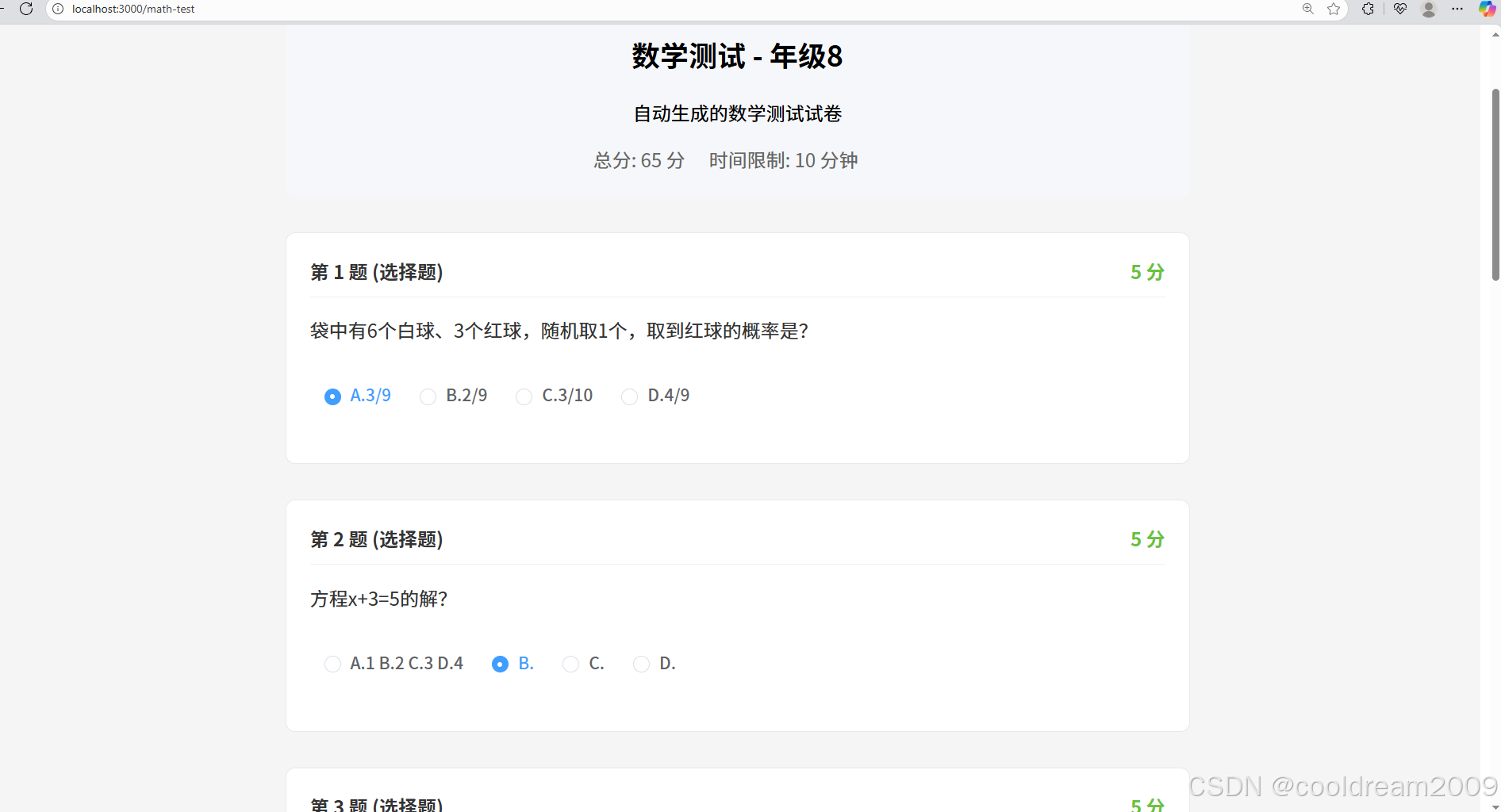Open the browser extensions puzzle icon
The width and height of the screenshot is (1501, 812).
(x=1368, y=9)
